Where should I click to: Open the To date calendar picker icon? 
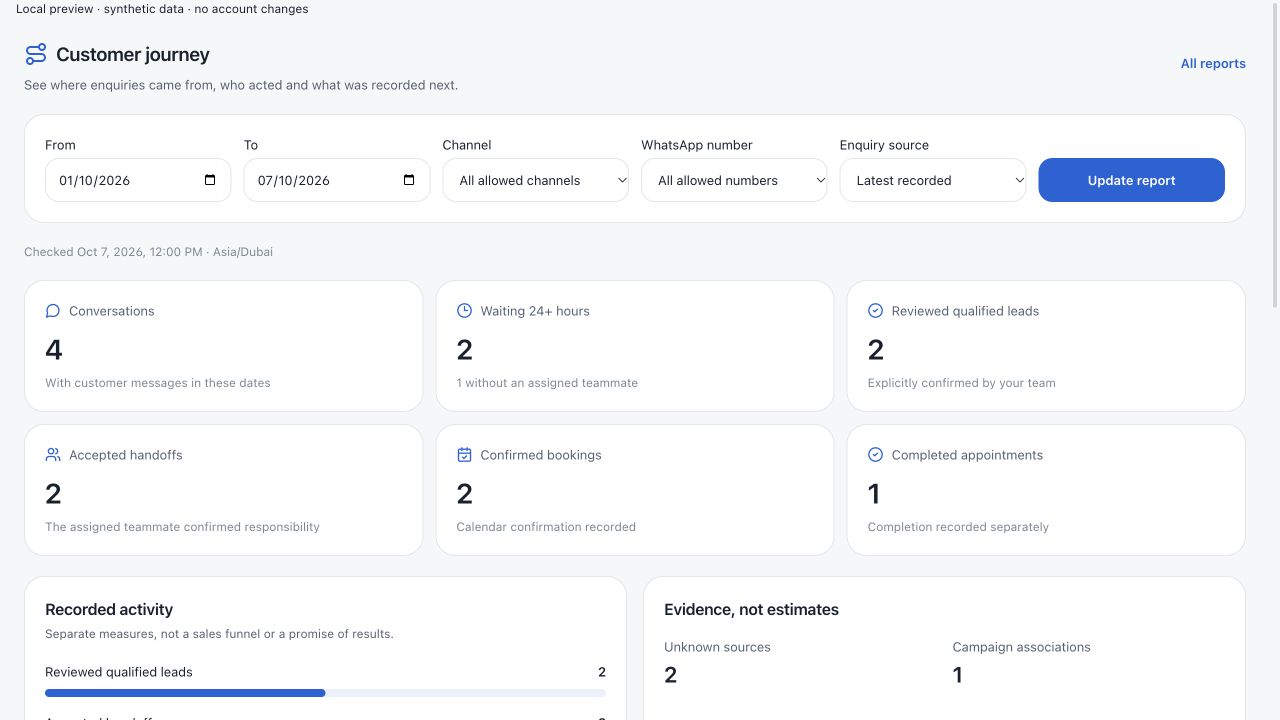click(409, 180)
